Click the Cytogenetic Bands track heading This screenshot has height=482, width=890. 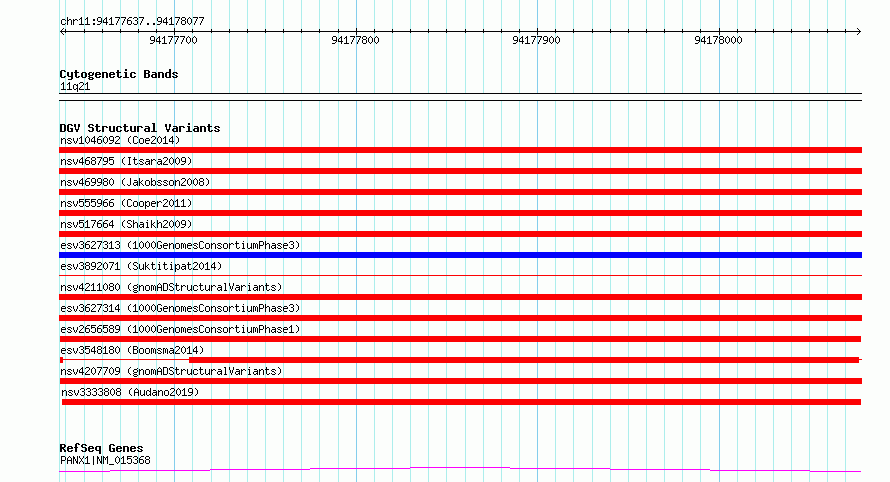click(x=119, y=74)
